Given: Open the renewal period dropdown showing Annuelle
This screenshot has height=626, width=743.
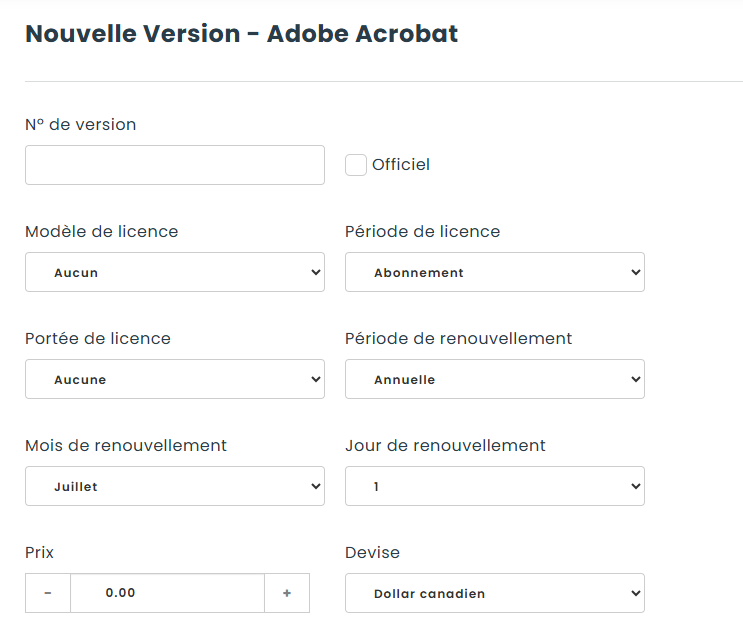Looking at the screenshot, I should pyautogui.click(x=495, y=379).
